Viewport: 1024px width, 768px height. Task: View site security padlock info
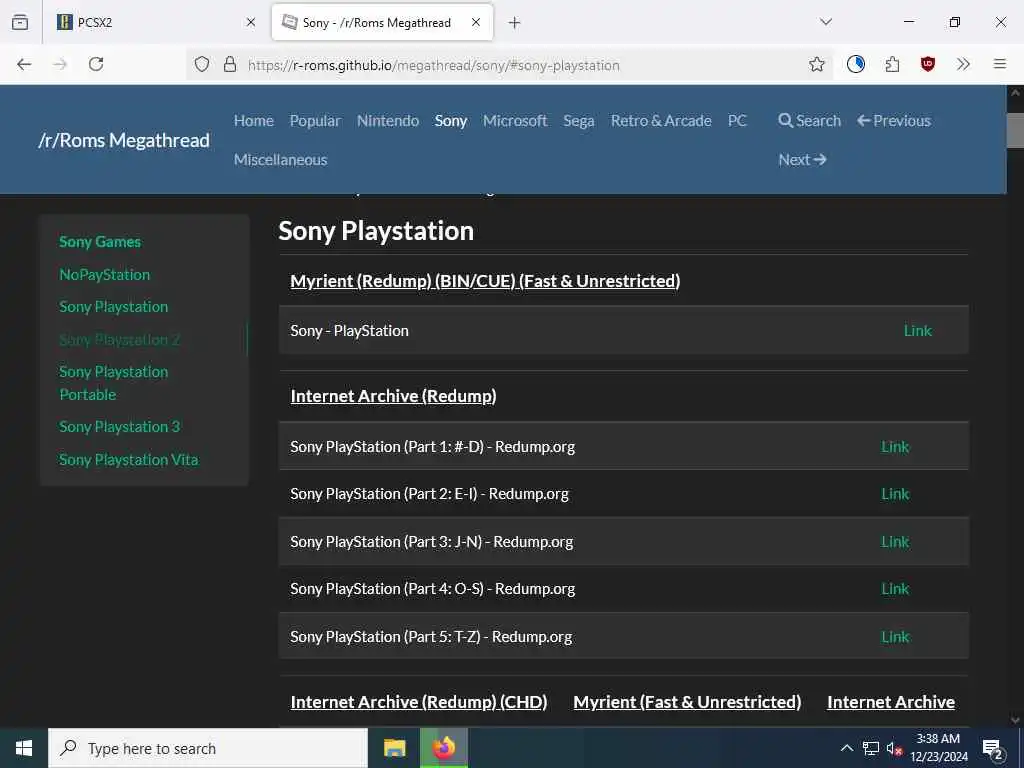click(x=230, y=65)
